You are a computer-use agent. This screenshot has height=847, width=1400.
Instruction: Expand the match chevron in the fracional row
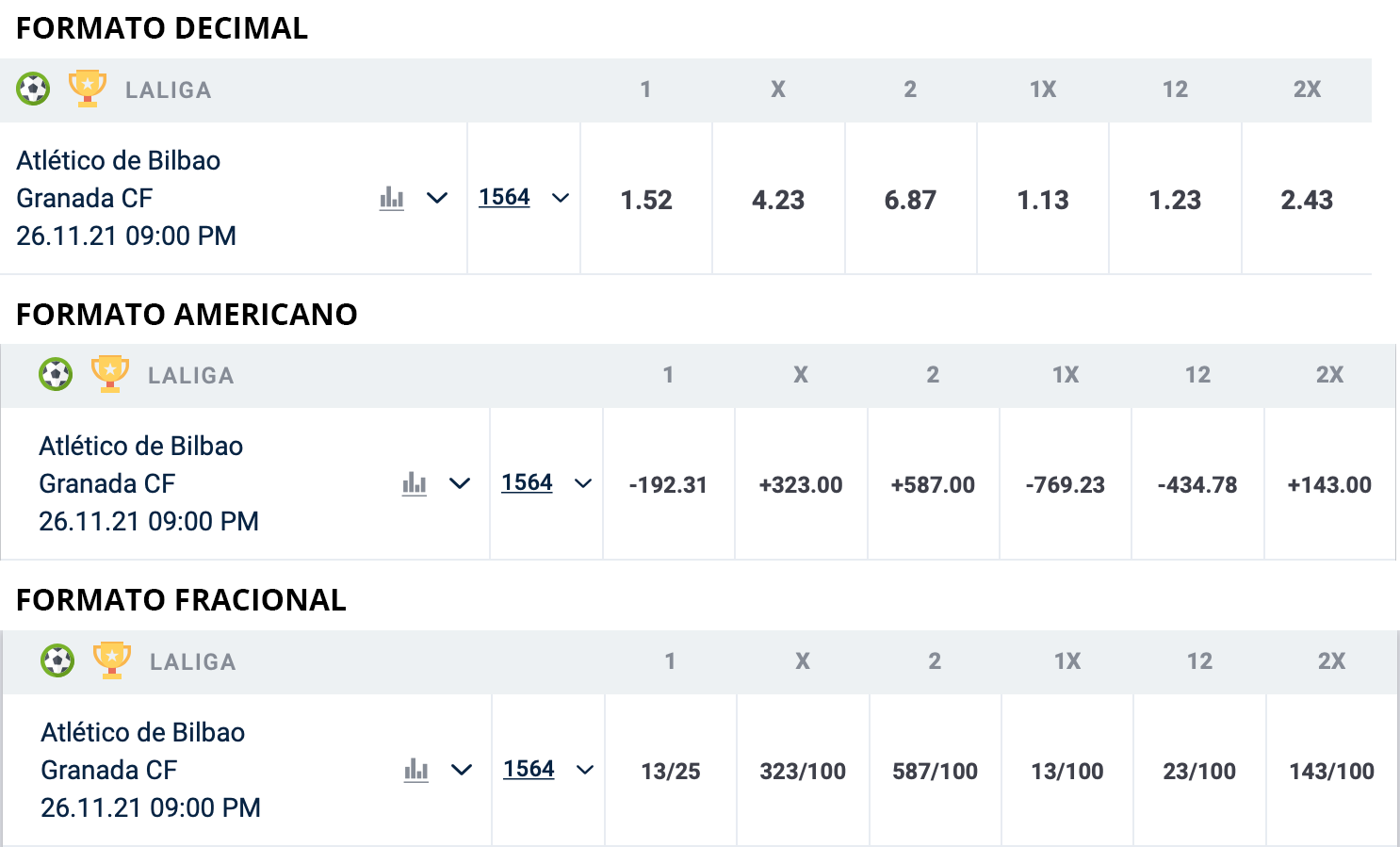pos(462,770)
